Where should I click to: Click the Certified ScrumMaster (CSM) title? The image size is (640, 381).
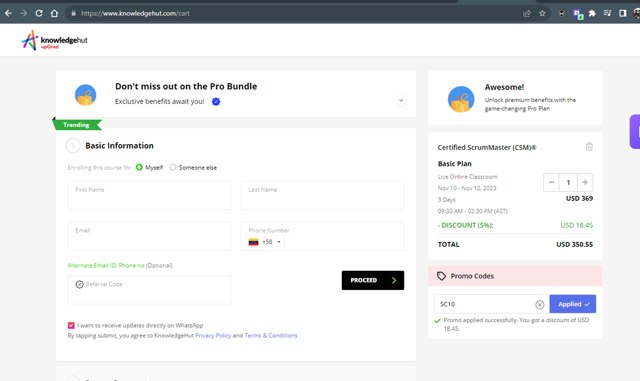point(487,147)
